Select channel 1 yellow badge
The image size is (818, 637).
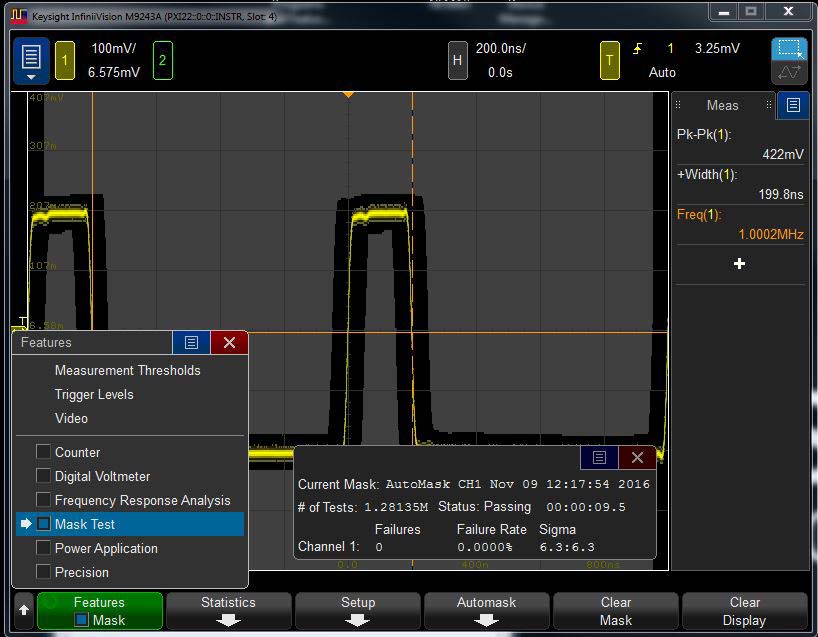pyautogui.click(x=65, y=60)
